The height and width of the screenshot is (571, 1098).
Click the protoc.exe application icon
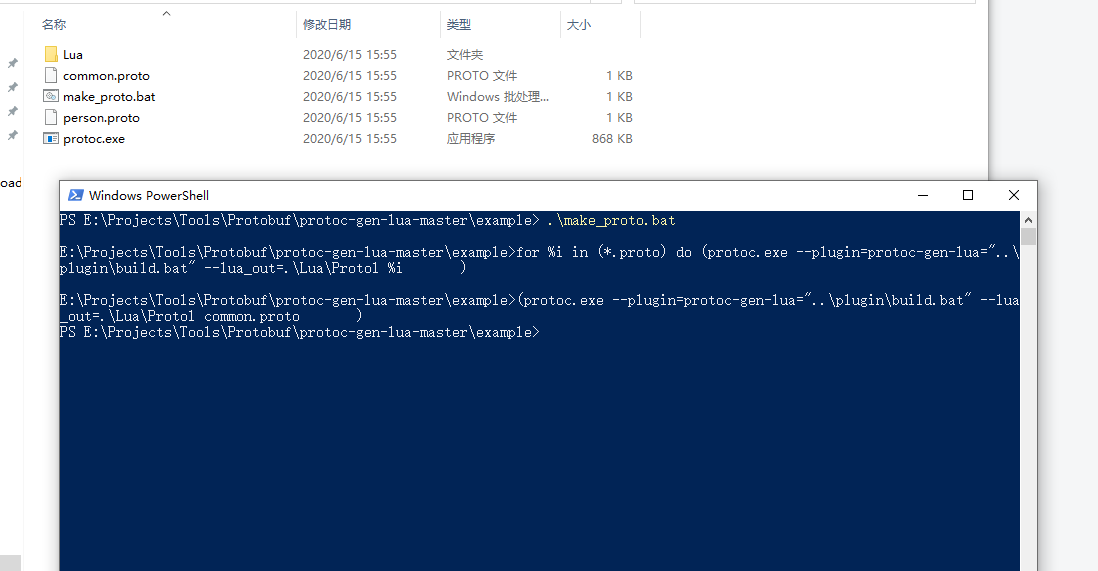pos(51,138)
